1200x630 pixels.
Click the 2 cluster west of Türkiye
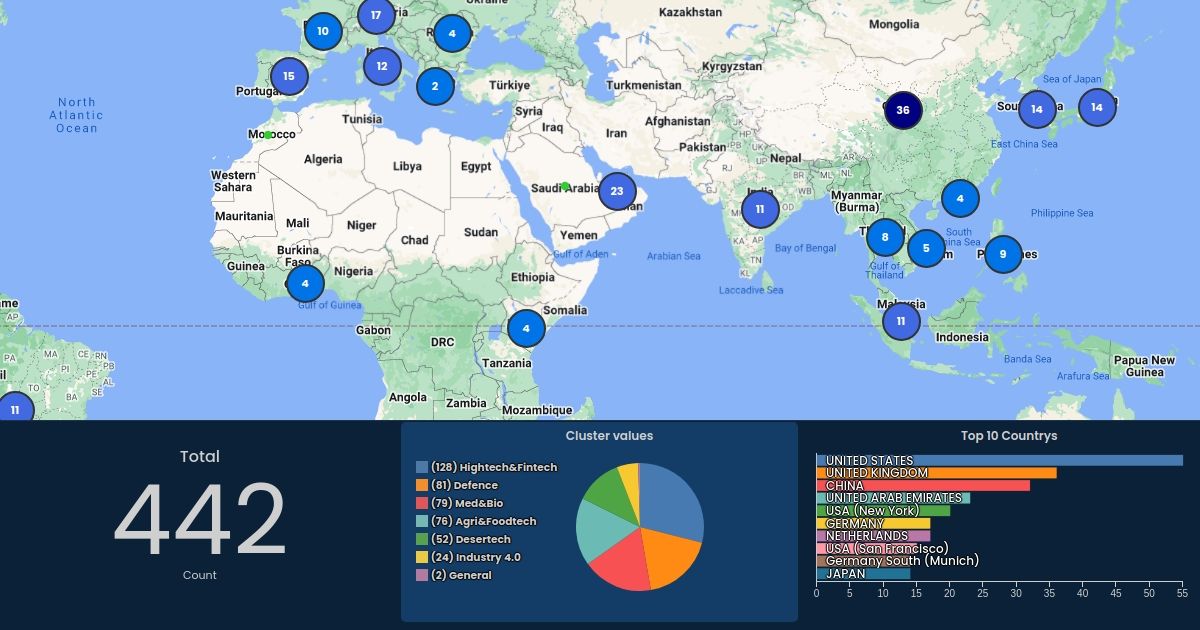[435, 87]
